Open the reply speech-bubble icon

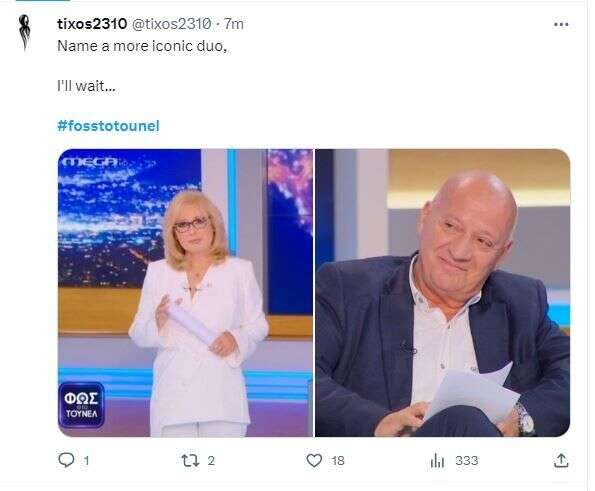coord(66,460)
